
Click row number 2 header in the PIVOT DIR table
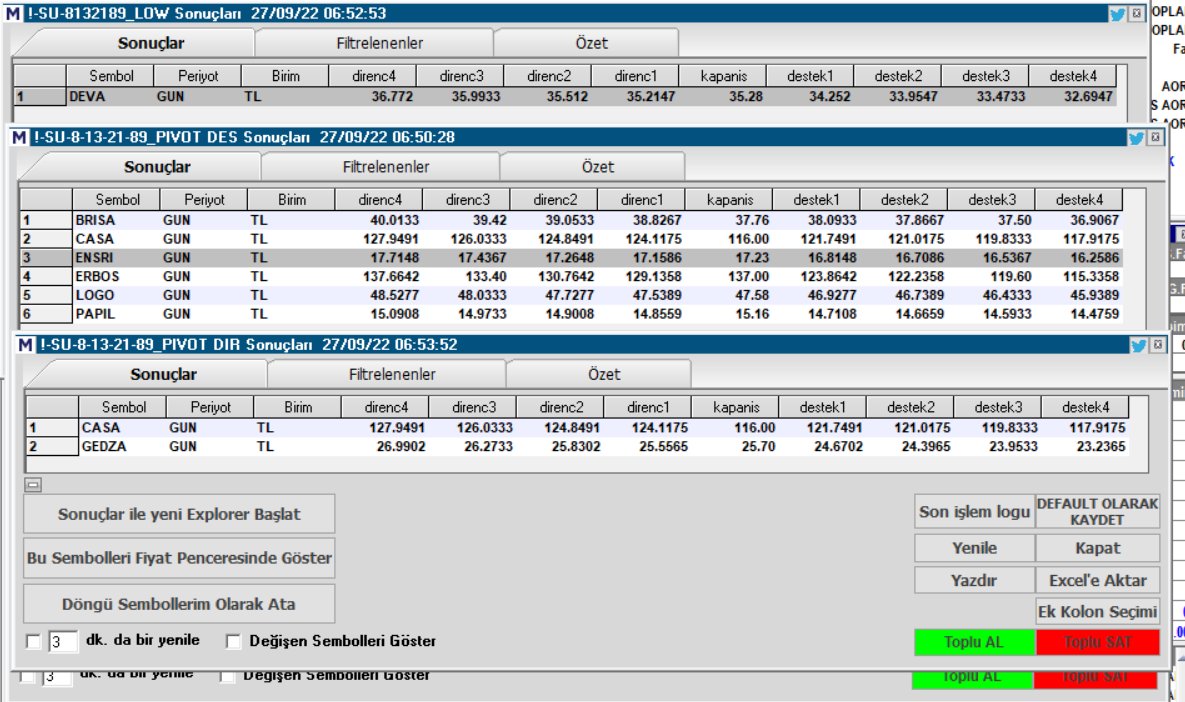point(52,447)
